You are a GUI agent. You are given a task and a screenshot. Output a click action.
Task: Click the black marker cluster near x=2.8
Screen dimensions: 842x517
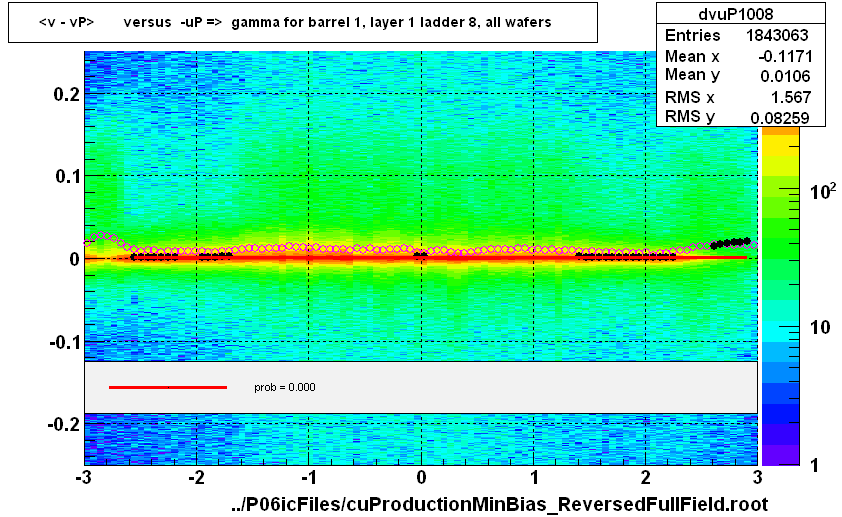pyautogui.click(x=730, y=243)
